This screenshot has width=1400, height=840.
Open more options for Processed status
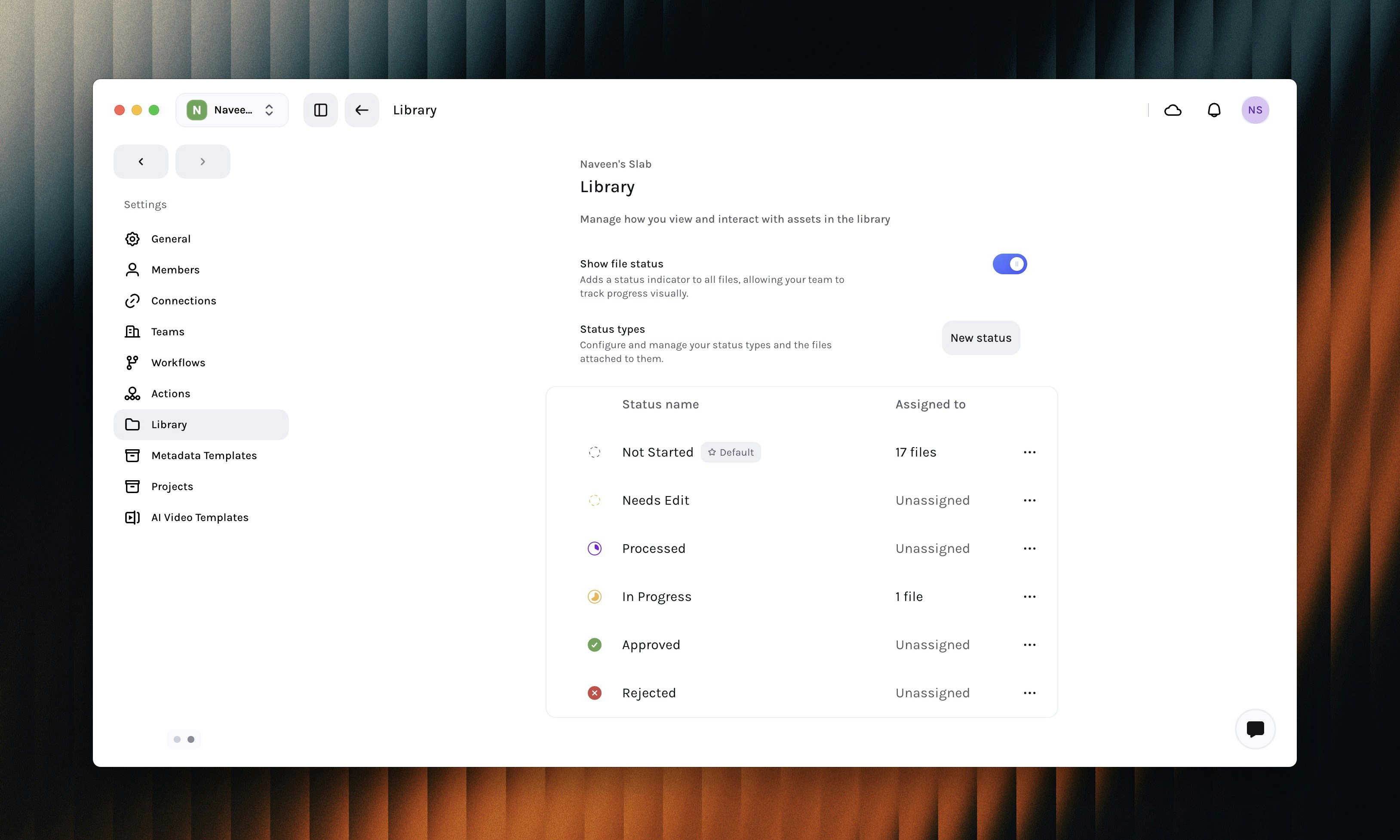point(1029,549)
